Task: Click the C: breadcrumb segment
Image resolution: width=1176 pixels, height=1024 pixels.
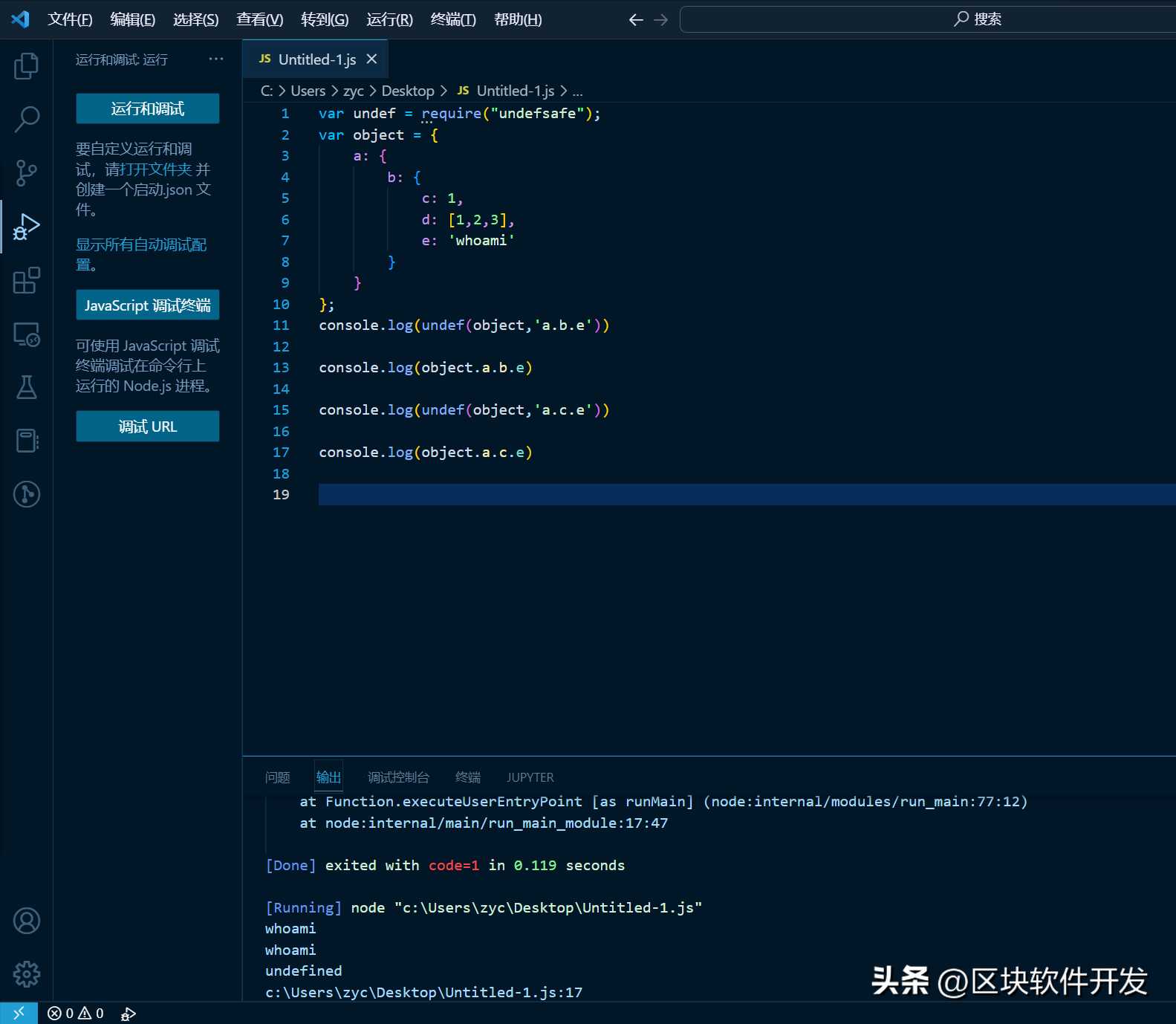Action: [x=267, y=91]
